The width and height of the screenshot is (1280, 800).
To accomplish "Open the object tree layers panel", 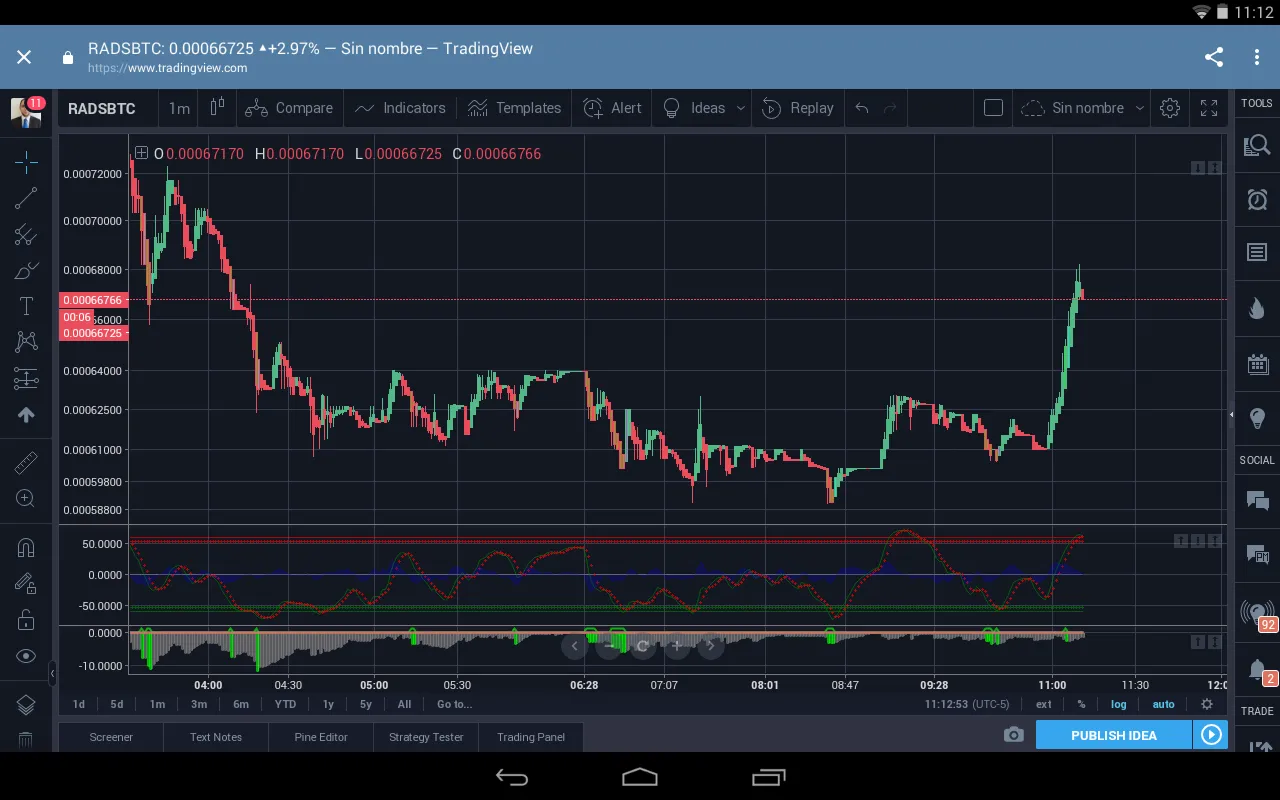I will coord(26,704).
